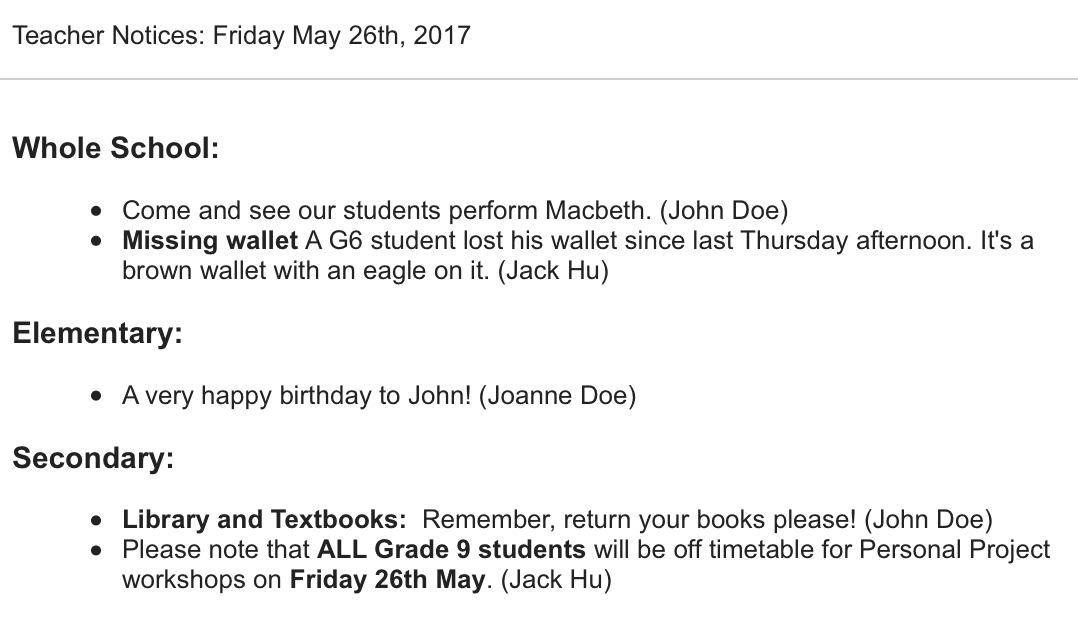Click the Joanne Doe author name
The image size is (1078, 640).
coord(557,396)
